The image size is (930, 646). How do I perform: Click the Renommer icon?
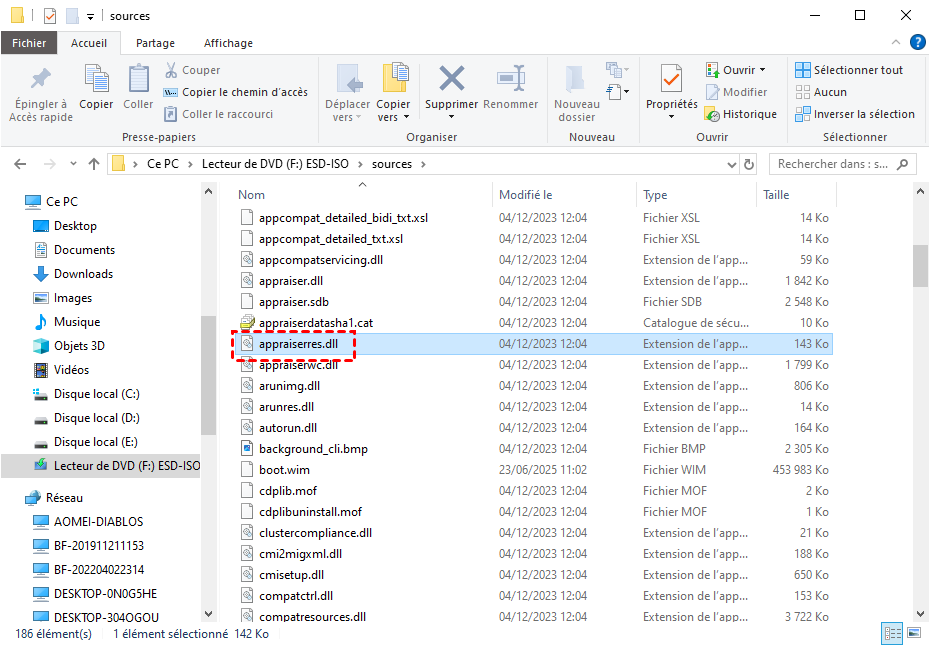pyautogui.click(x=510, y=80)
